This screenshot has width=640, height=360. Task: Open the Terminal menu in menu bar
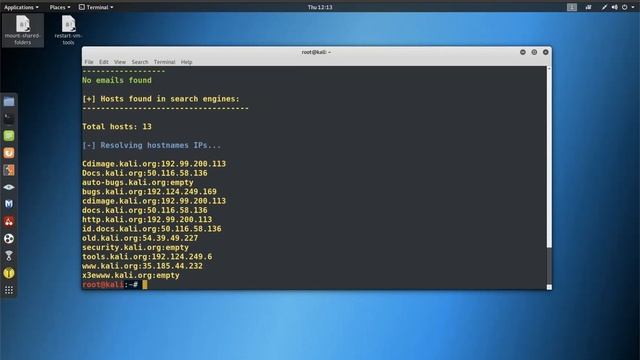(x=164, y=62)
